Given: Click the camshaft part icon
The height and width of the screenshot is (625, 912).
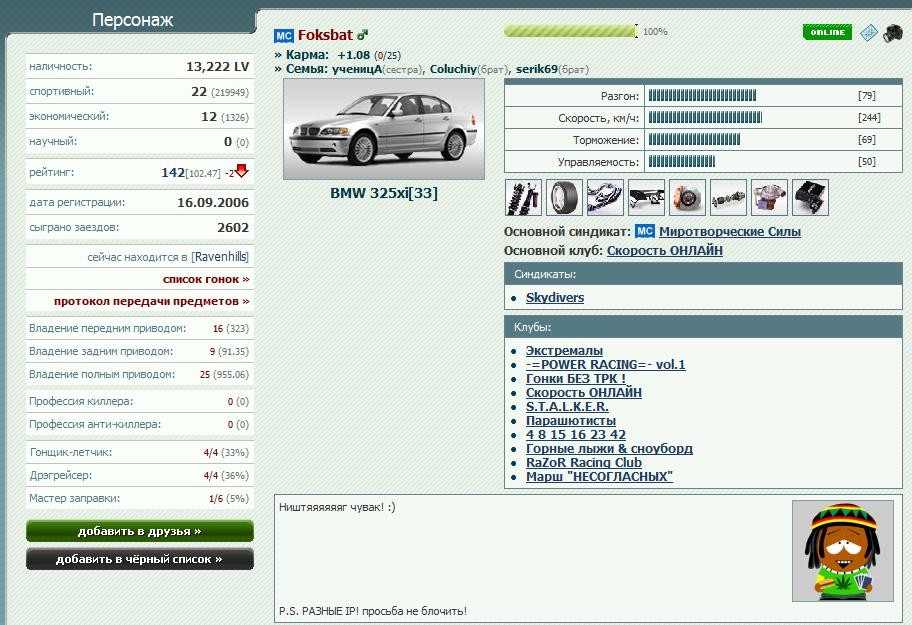Looking at the screenshot, I should coord(728,198).
